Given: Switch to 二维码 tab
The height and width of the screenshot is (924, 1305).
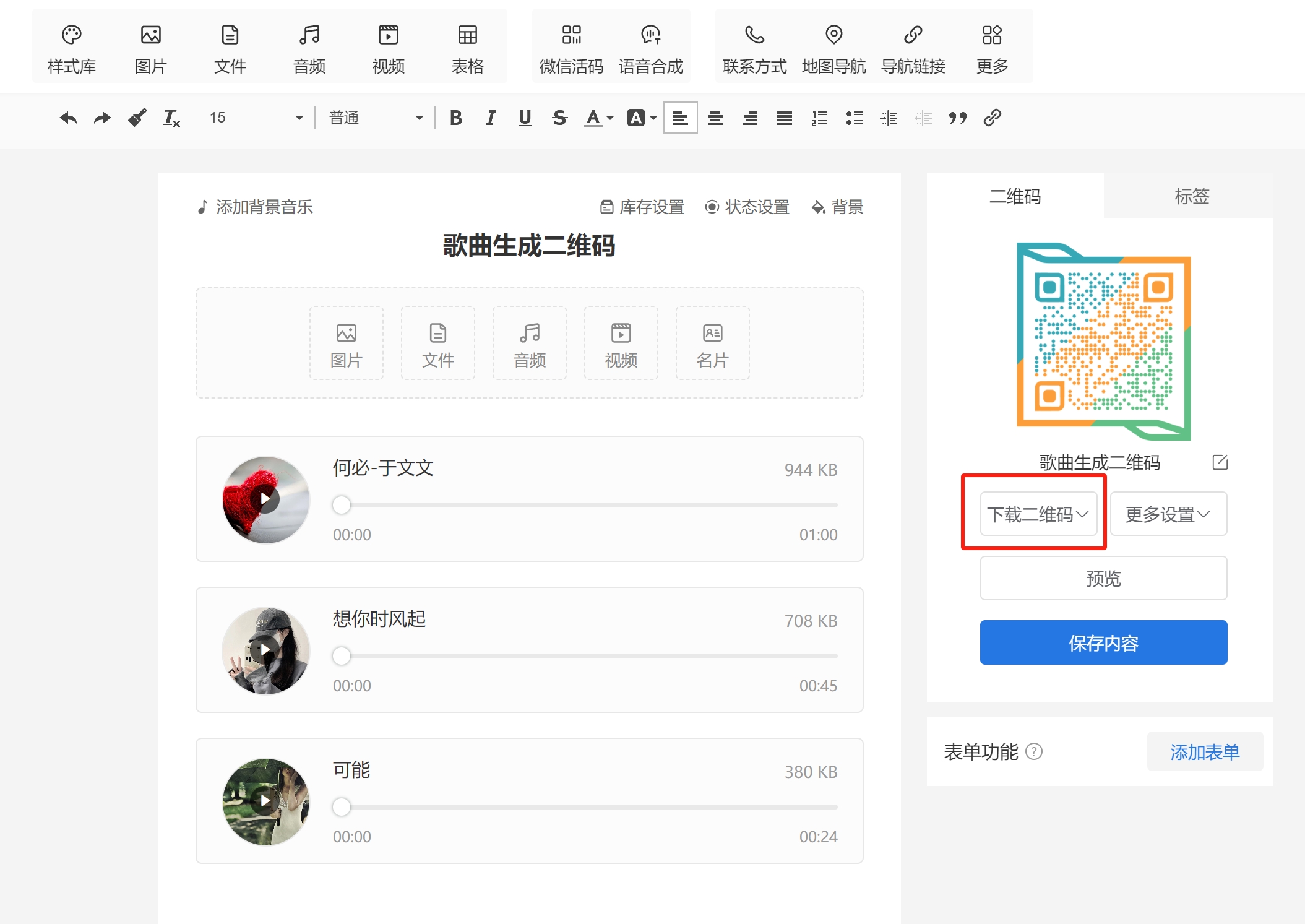Looking at the screenshot, I should point(1015,196).
